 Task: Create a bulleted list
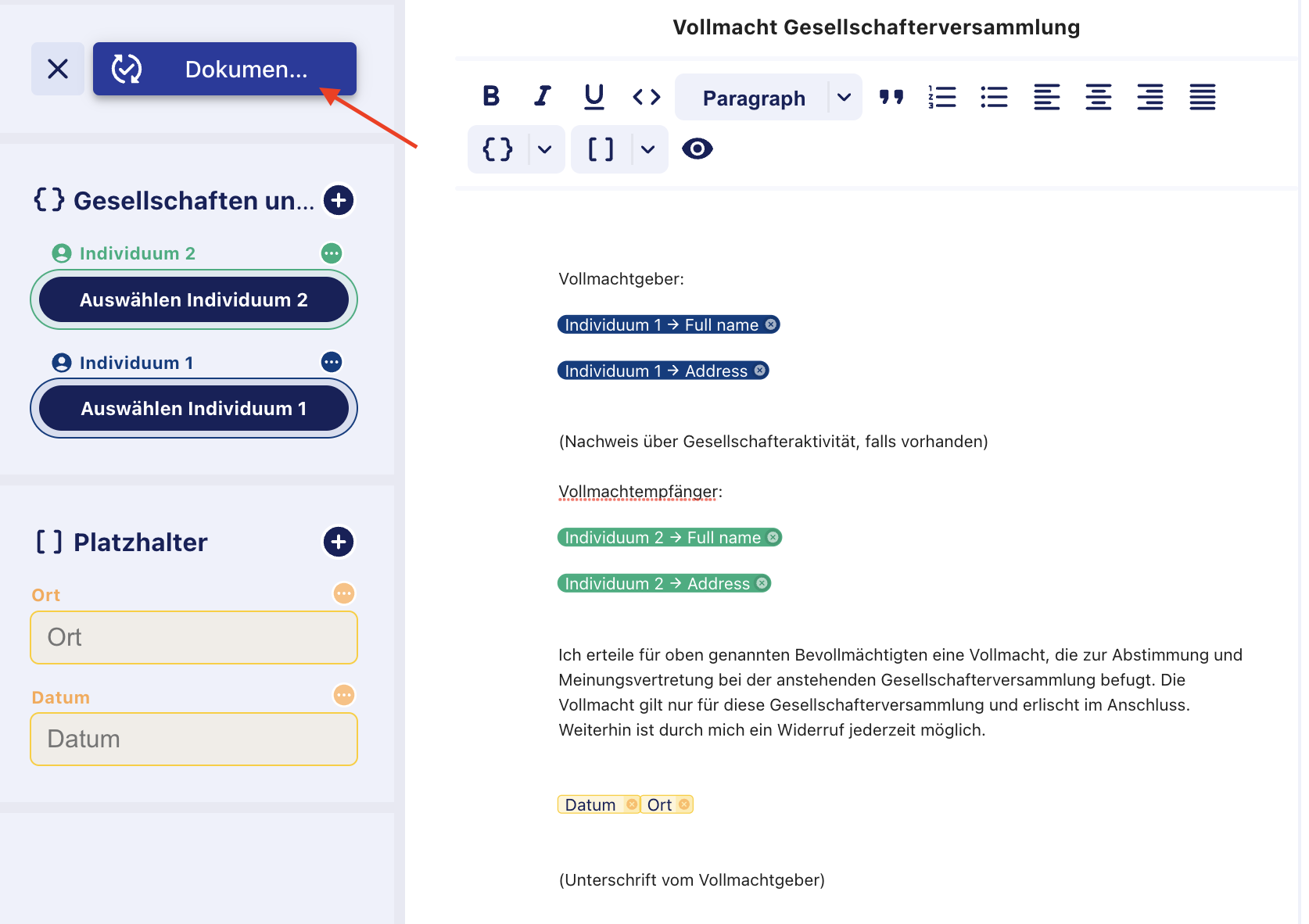[x=994, y=97]
